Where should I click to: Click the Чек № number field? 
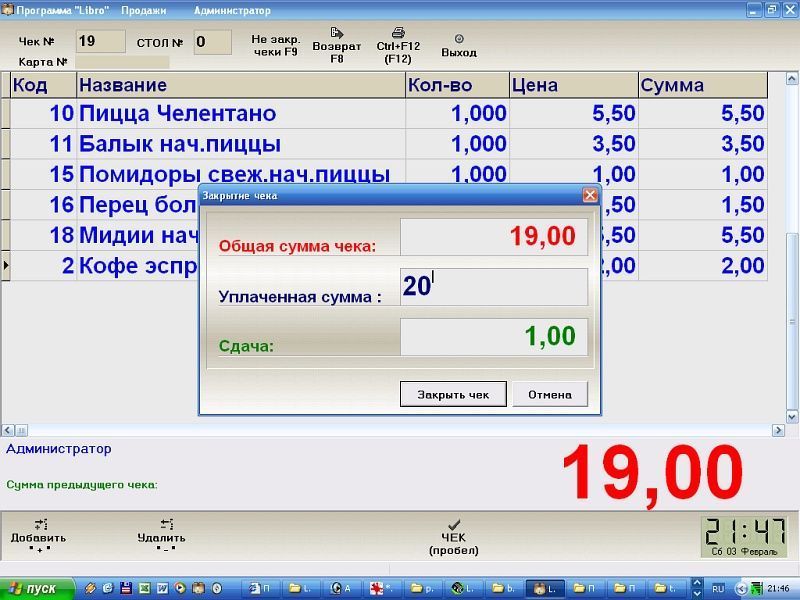point(101,41)
